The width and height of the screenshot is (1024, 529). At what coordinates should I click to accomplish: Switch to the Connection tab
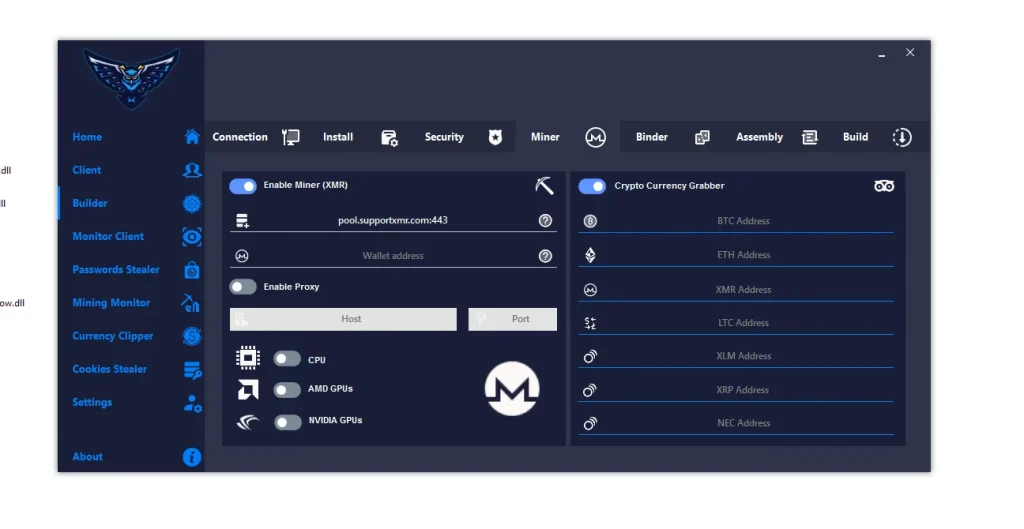[240, 137]
